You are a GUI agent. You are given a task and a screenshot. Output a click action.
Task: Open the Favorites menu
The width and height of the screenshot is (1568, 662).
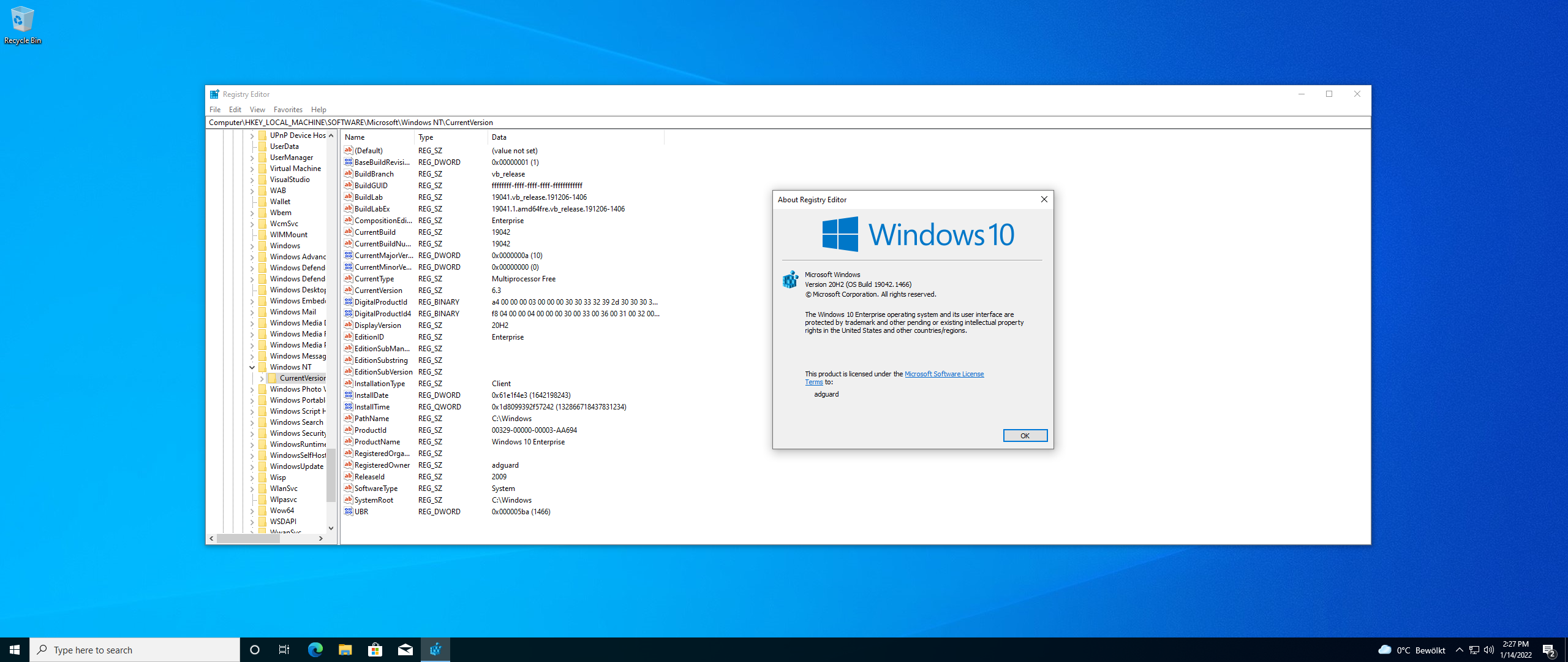tap(288, 110)
